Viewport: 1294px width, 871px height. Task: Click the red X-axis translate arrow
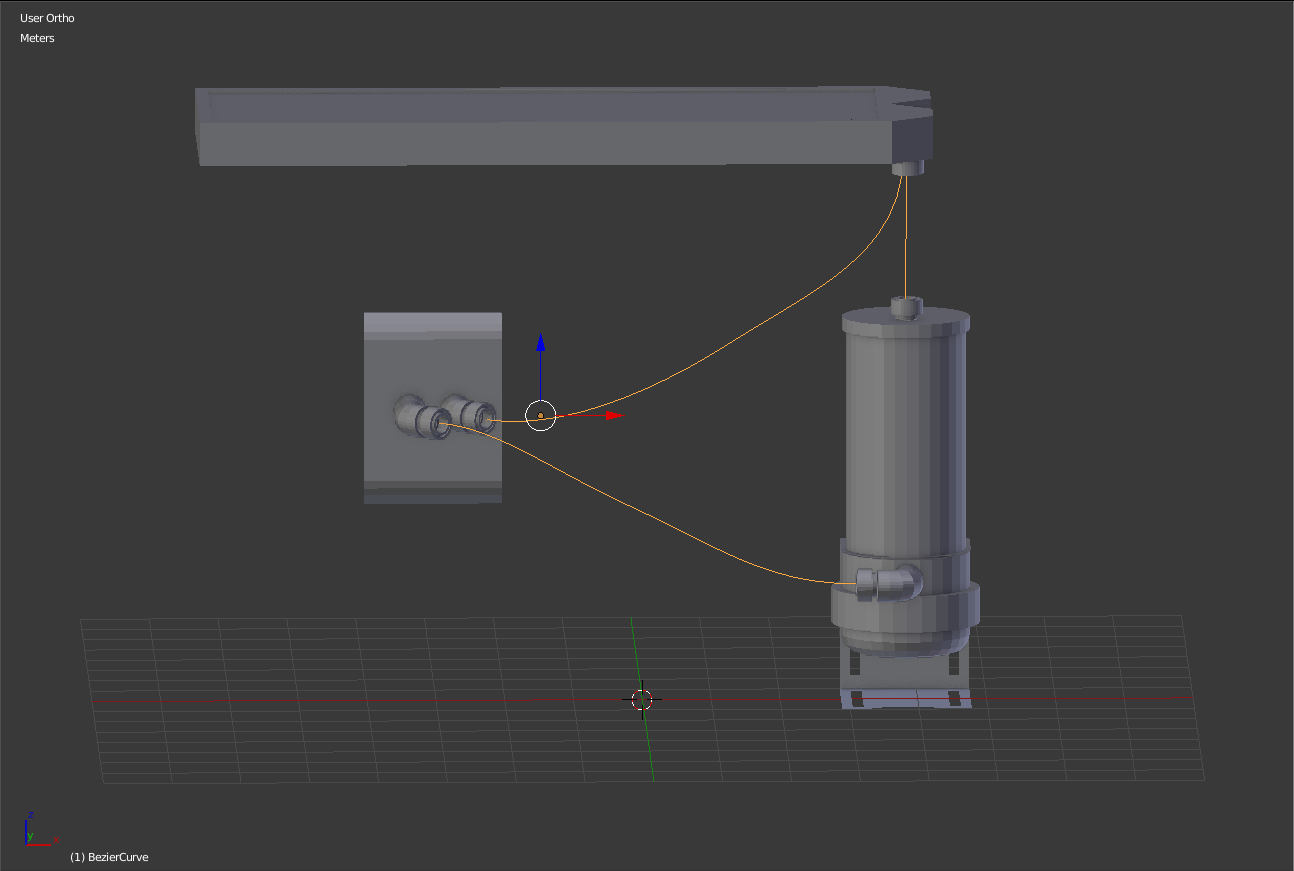click(613, 415)
